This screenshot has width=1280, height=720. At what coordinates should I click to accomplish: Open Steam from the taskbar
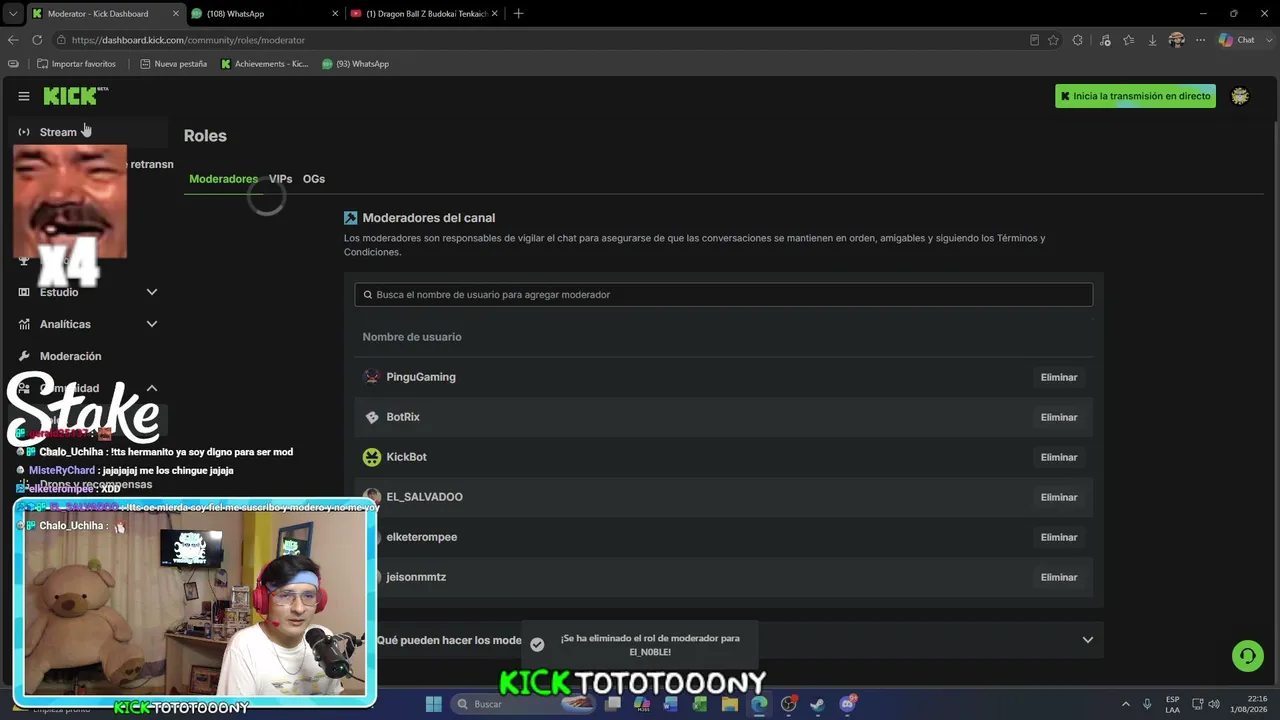tap(817, 704)
